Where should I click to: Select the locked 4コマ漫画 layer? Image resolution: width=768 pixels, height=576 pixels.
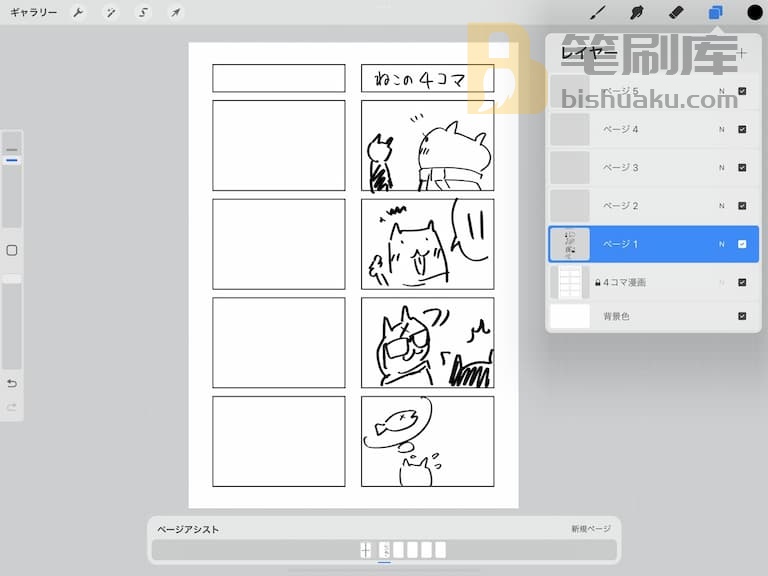click(654, 282)
